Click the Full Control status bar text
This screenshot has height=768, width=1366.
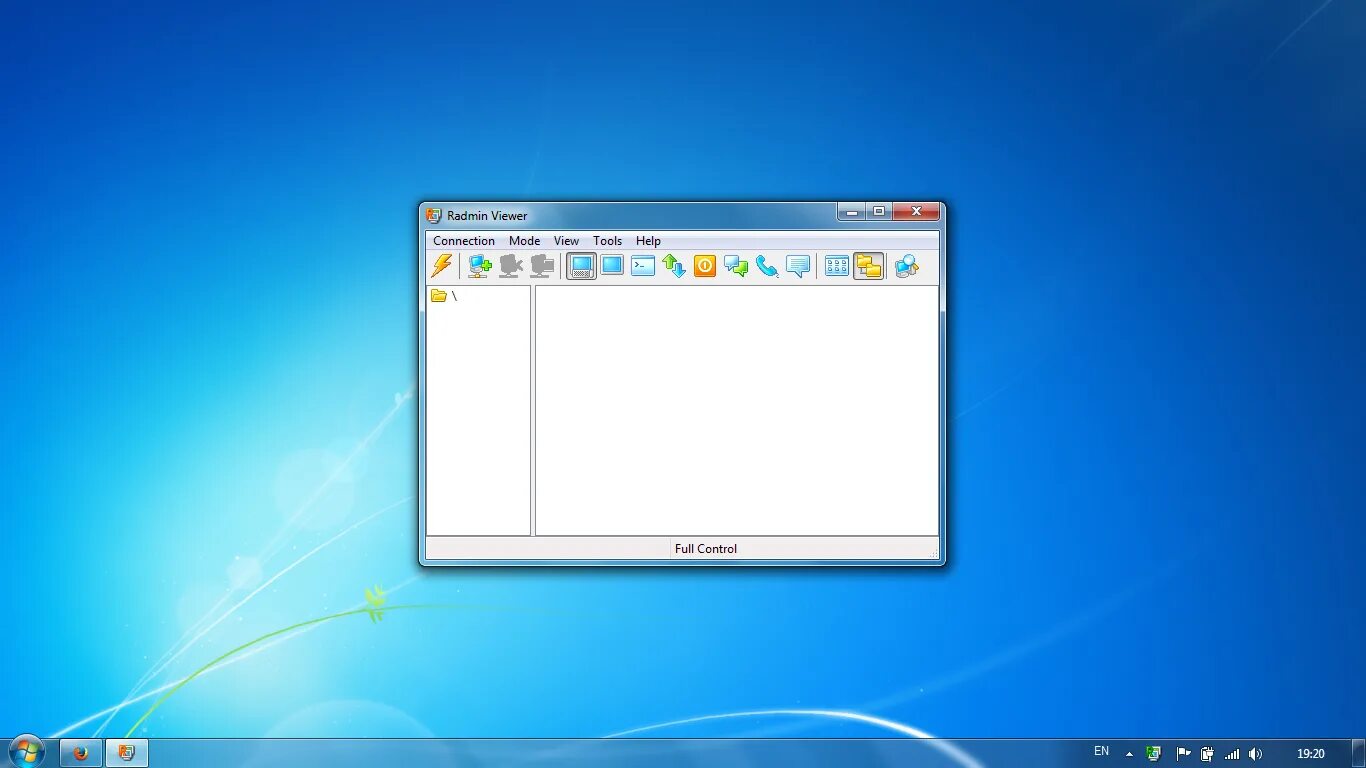(x=706, y=549)
